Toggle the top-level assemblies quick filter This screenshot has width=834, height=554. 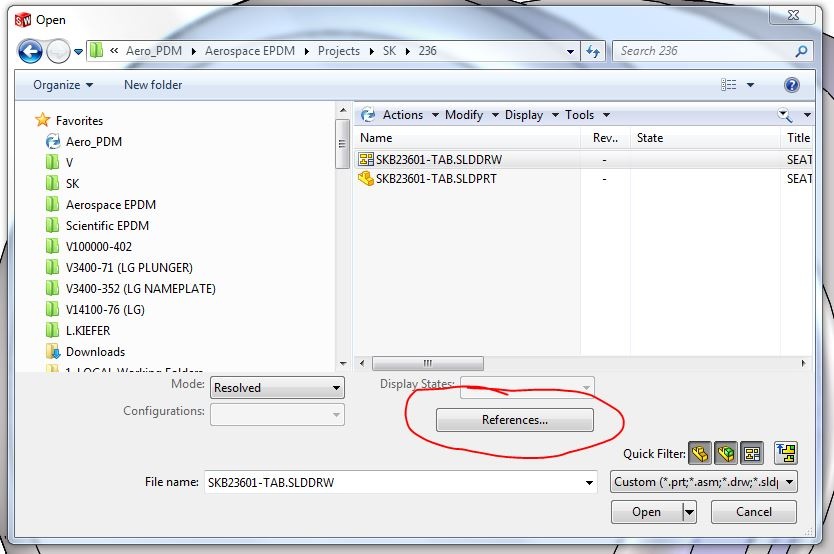[x=786, y=453]
